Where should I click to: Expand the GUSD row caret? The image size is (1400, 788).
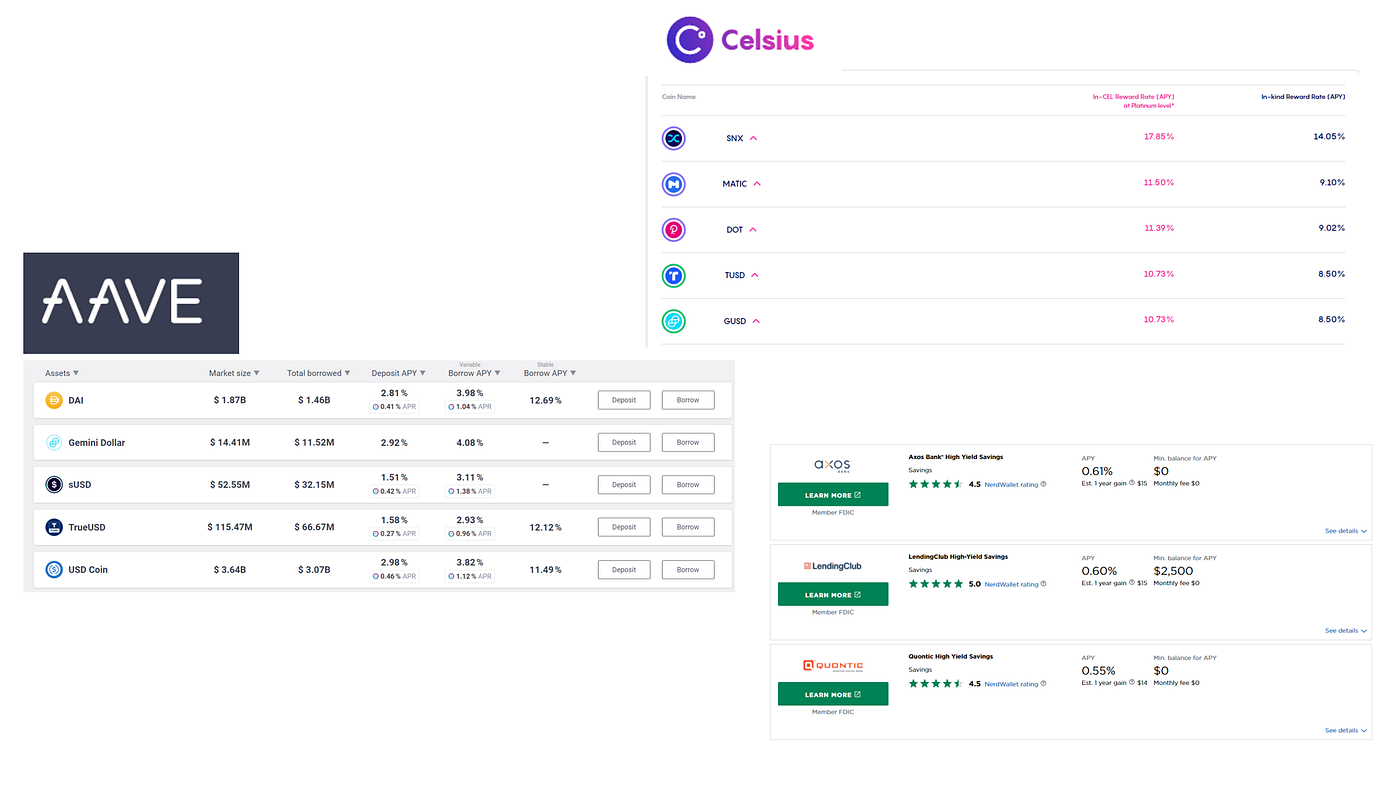(756, 321)
